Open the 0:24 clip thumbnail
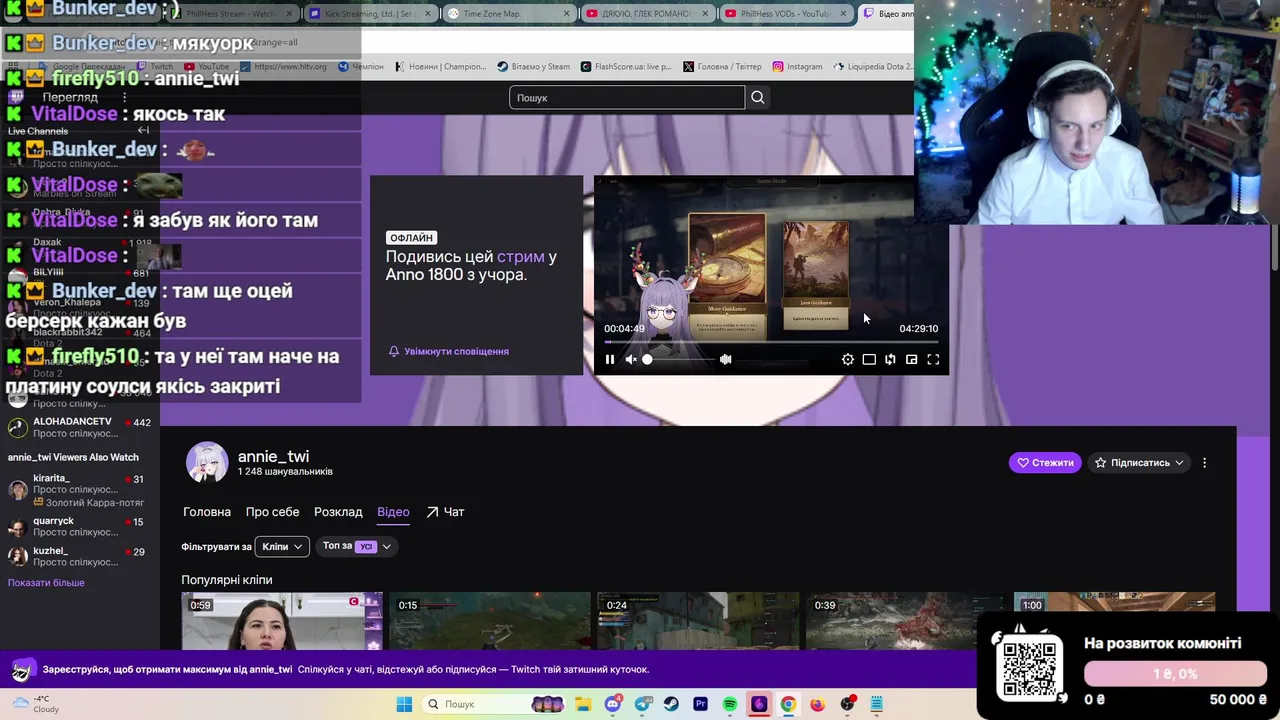The image size is (1280, 720). pos(698,621)
